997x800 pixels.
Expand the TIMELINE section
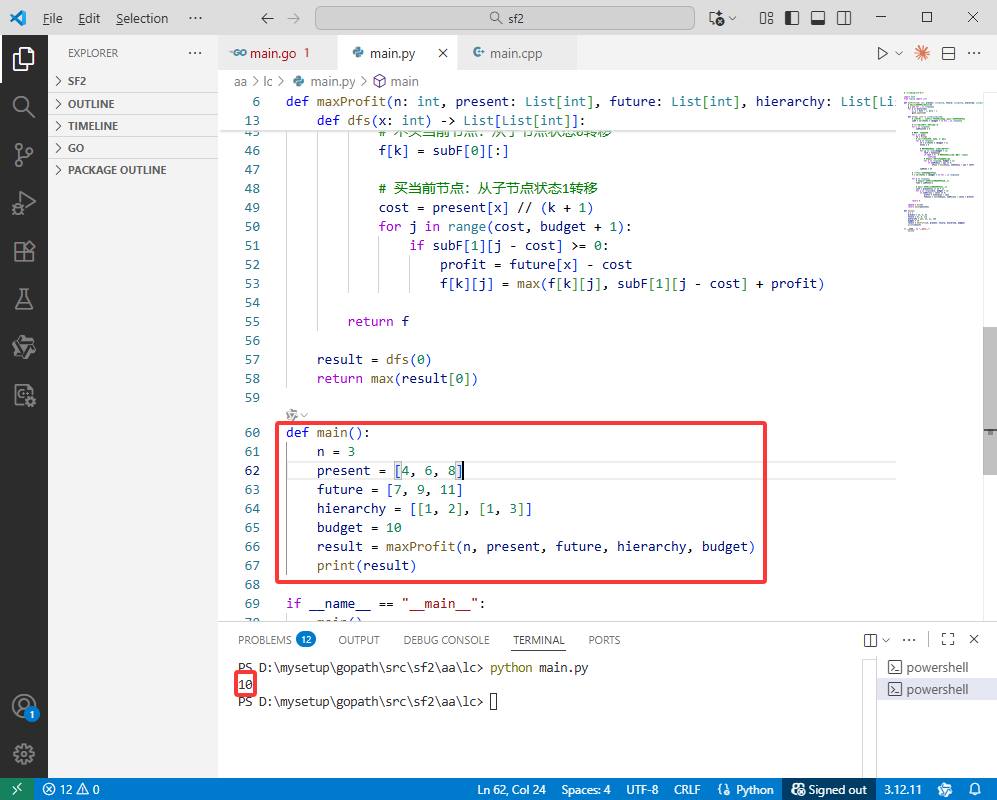coord(133,126)
